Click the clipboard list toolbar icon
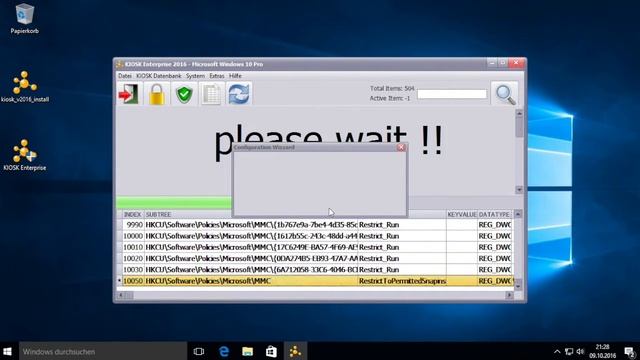Viewport: 640px width, 360px height. pos(211,93)
